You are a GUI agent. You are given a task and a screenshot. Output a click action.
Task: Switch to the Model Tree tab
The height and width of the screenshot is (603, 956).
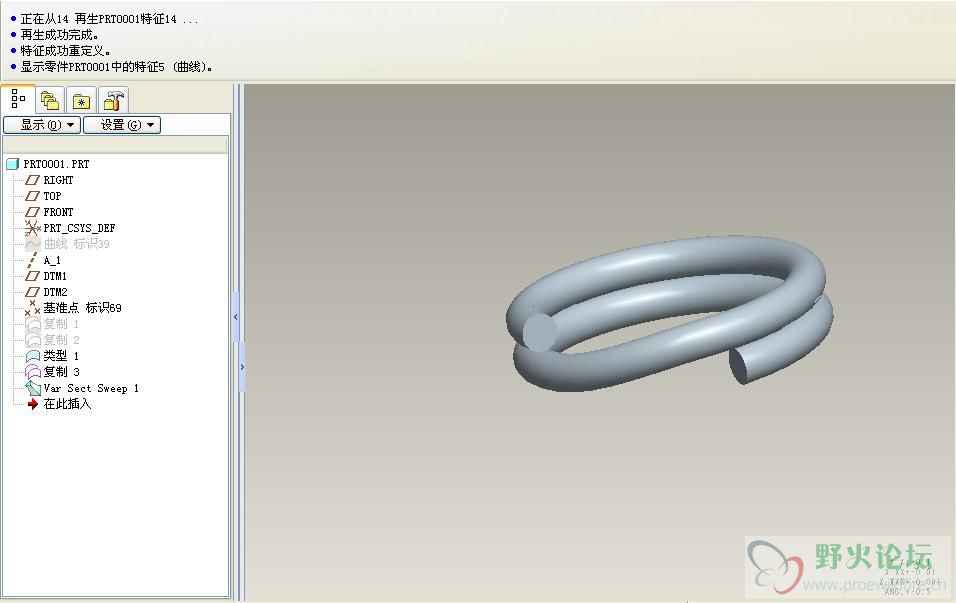pyautogui.click(x=18, y=99)
